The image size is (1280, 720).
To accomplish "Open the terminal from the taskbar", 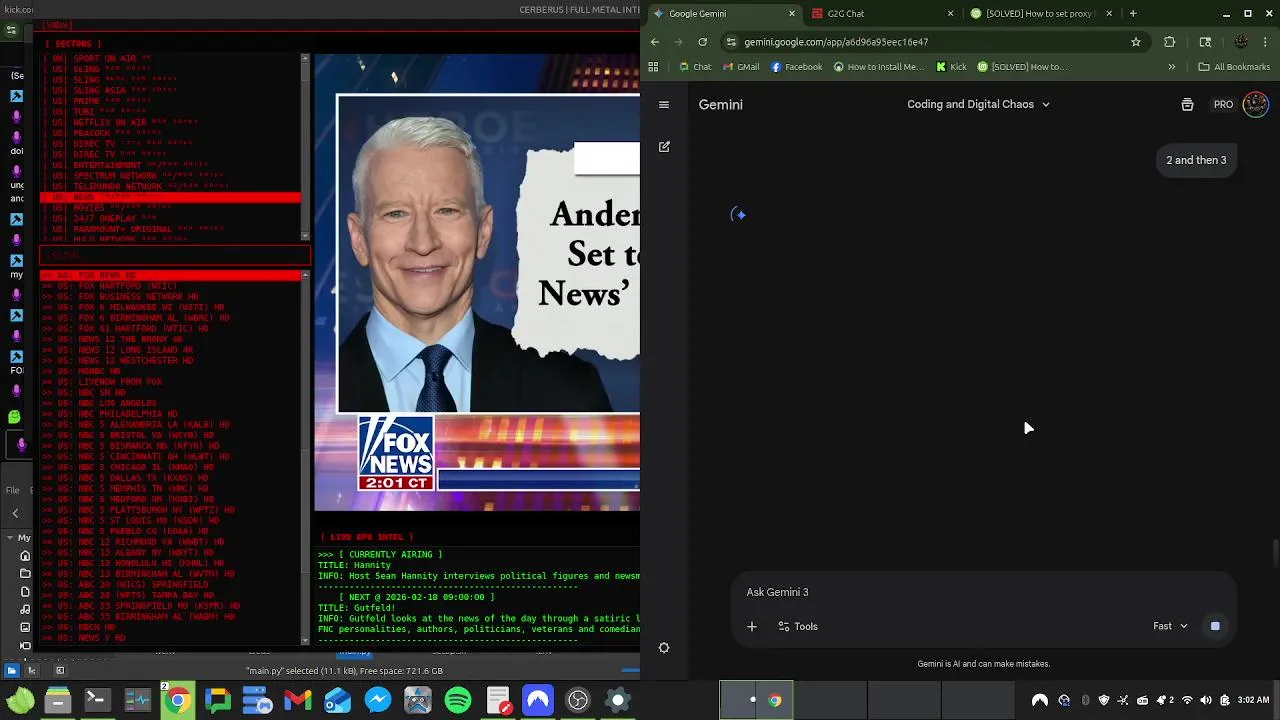I will point(97,700).
